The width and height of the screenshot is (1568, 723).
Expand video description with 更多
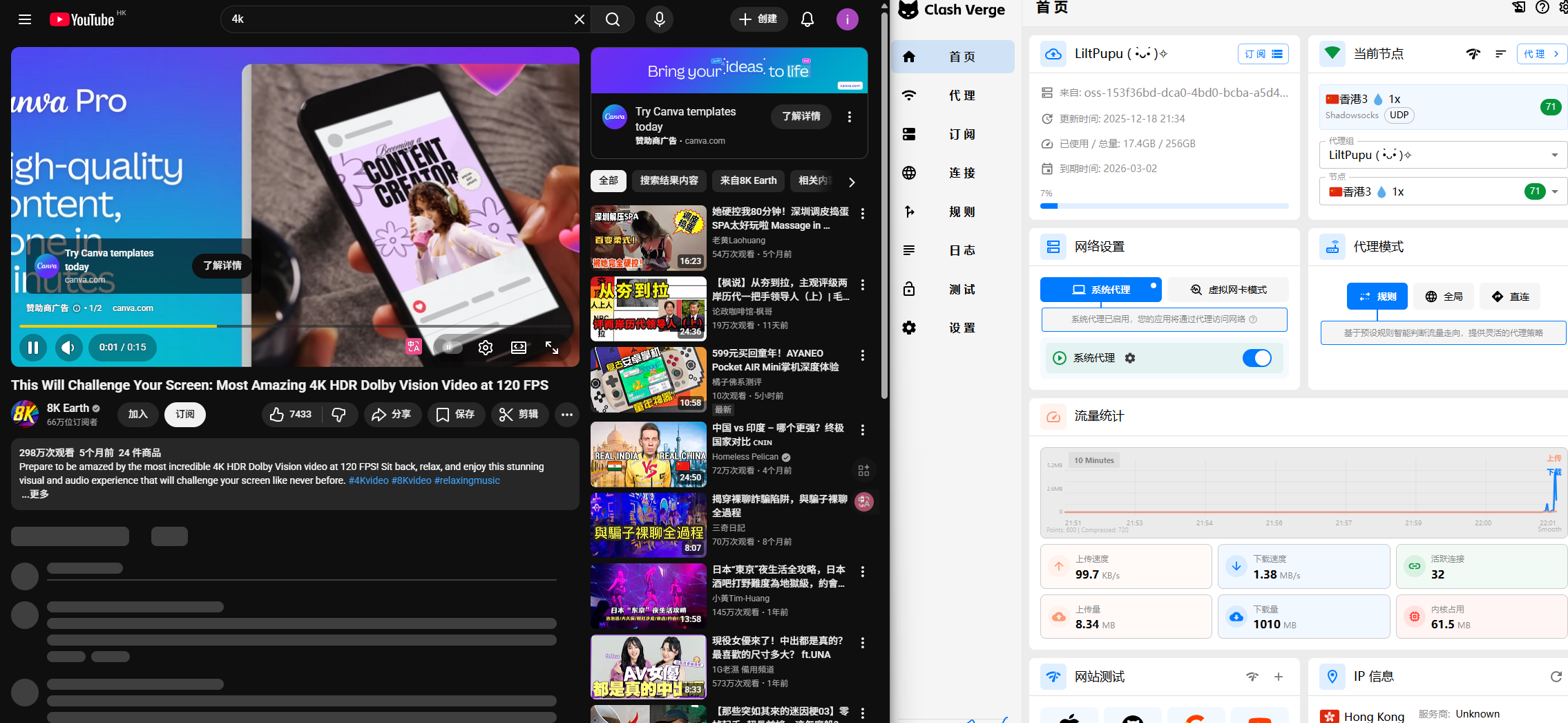click(35, 494)
